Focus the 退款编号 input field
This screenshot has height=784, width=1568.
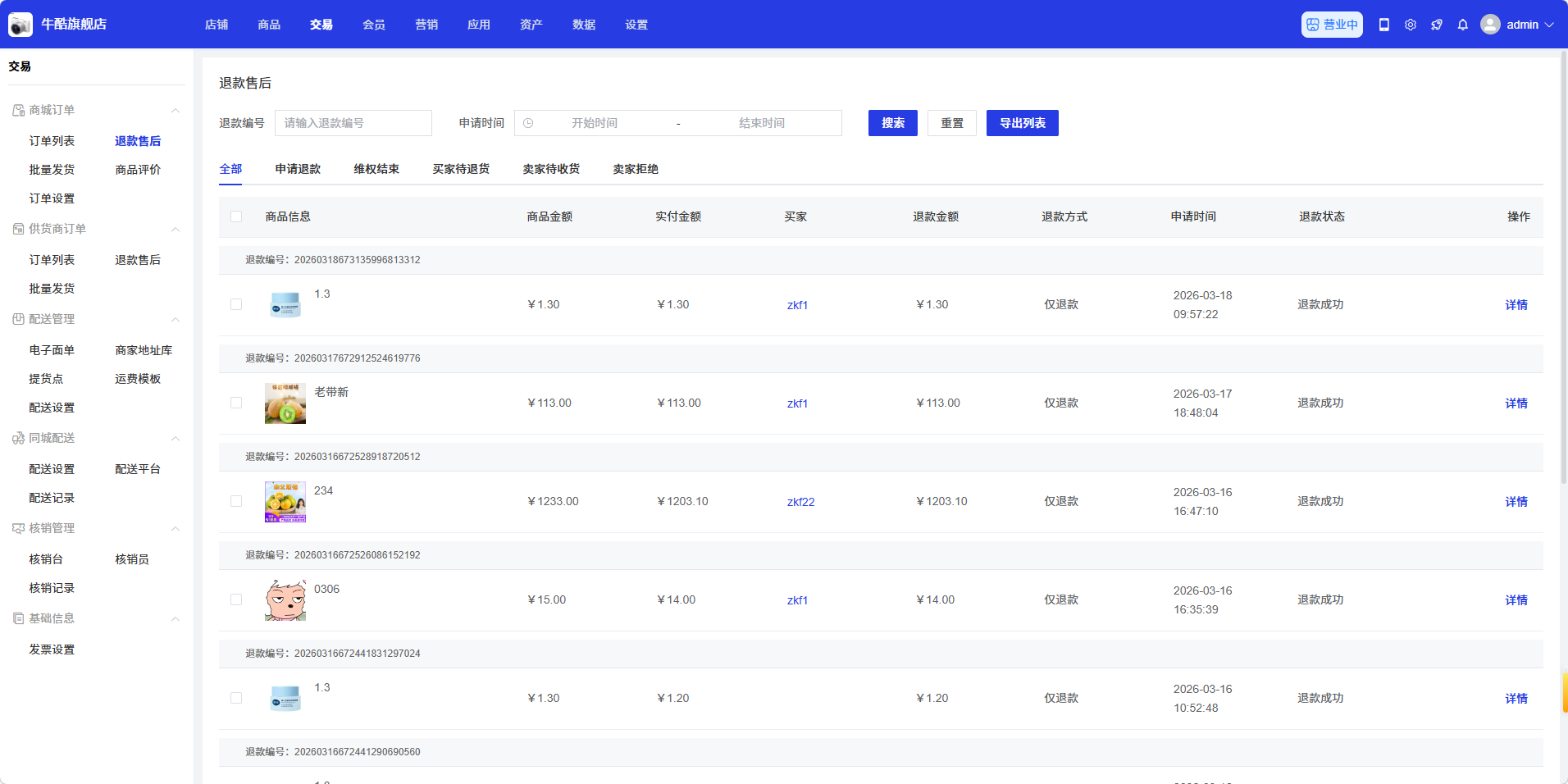tap(353, 123)
